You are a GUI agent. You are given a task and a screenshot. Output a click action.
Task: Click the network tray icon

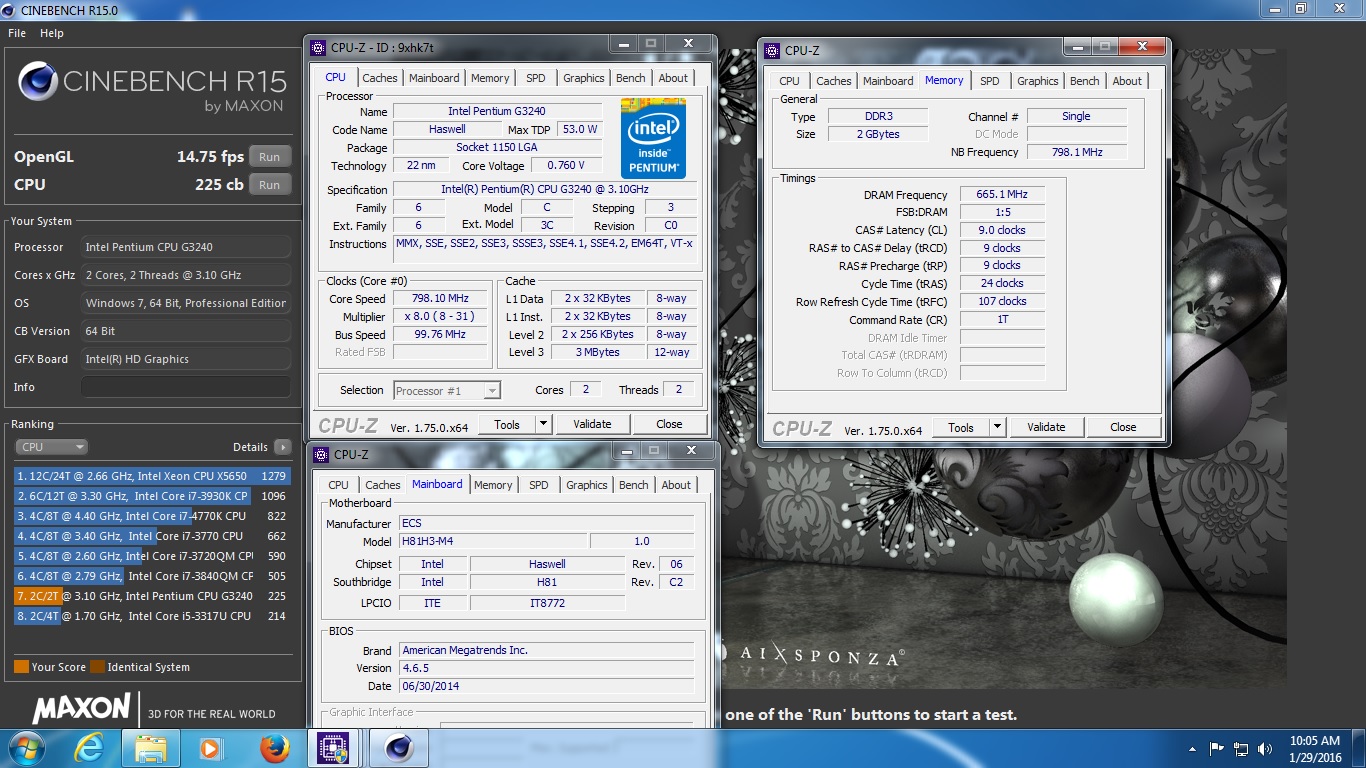[x=1241, y=748]
